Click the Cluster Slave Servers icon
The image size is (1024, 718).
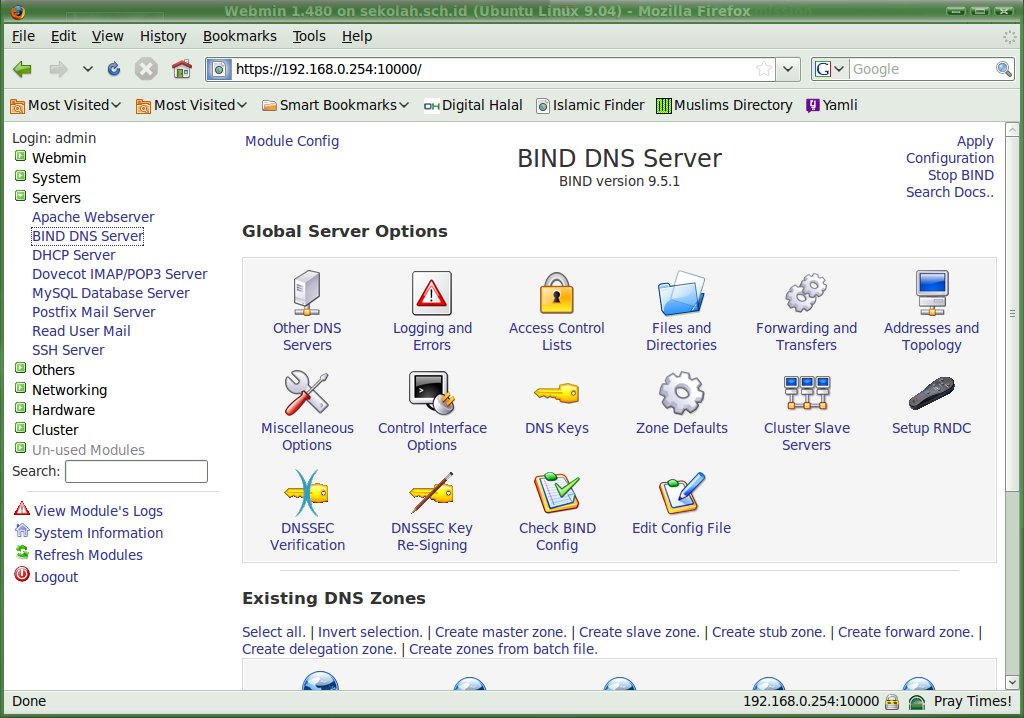806,394
